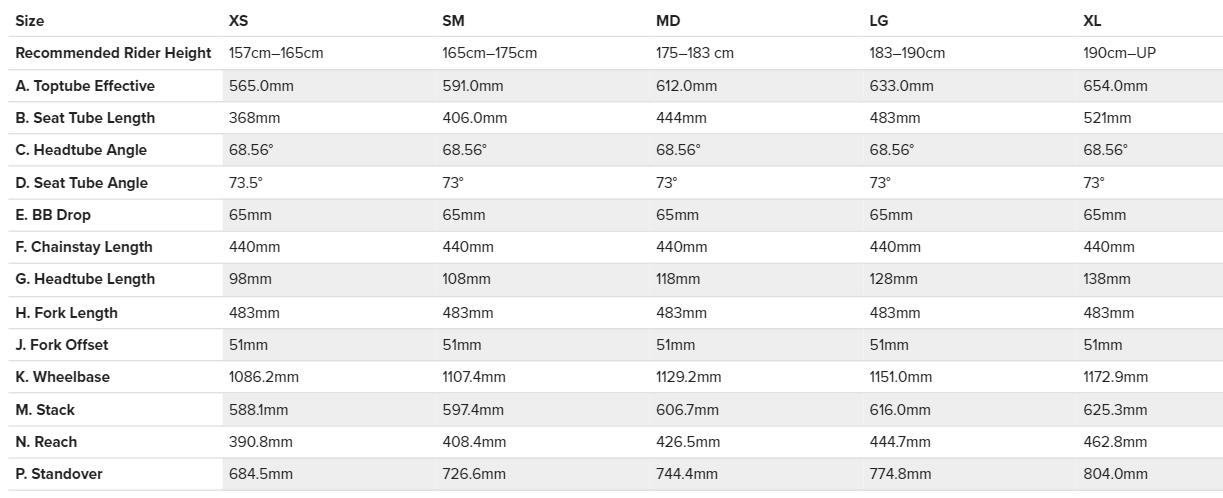Click the 444.7mm reach value
This screenshot has width=1223, height=498.
click(x=901, y=442)
